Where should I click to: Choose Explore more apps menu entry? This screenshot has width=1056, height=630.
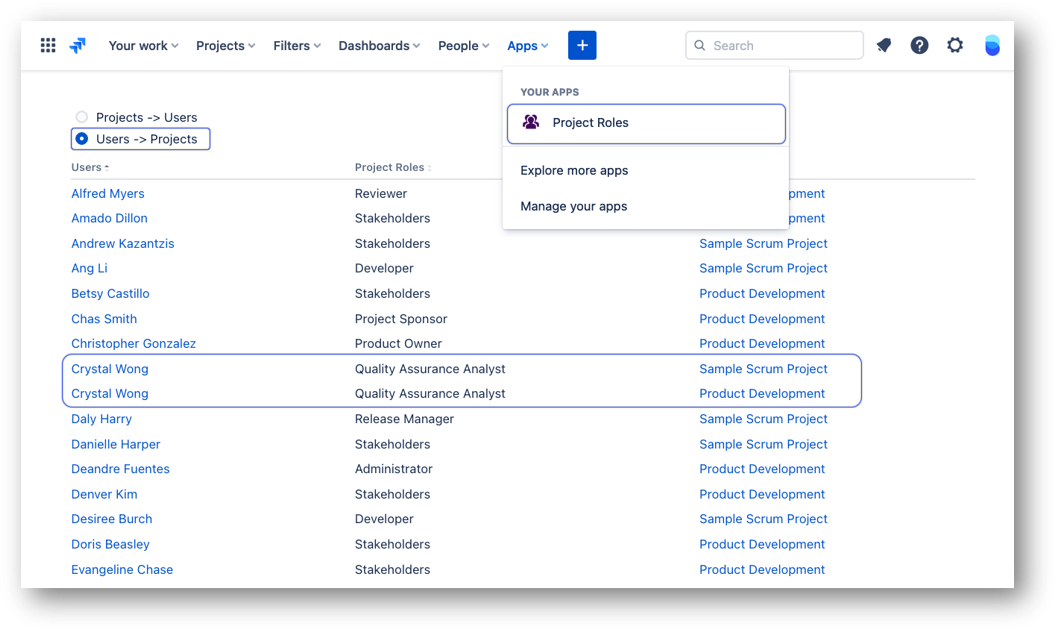tap(574, 170)
